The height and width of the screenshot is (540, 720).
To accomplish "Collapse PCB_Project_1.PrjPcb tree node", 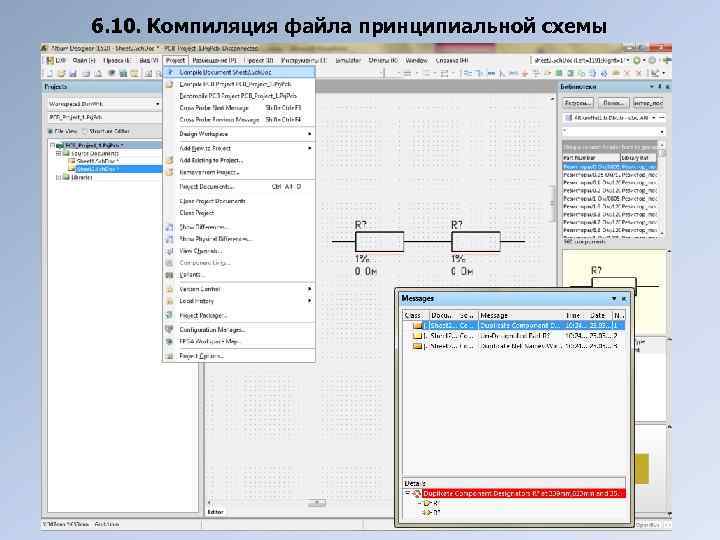I will pos(52,145).
